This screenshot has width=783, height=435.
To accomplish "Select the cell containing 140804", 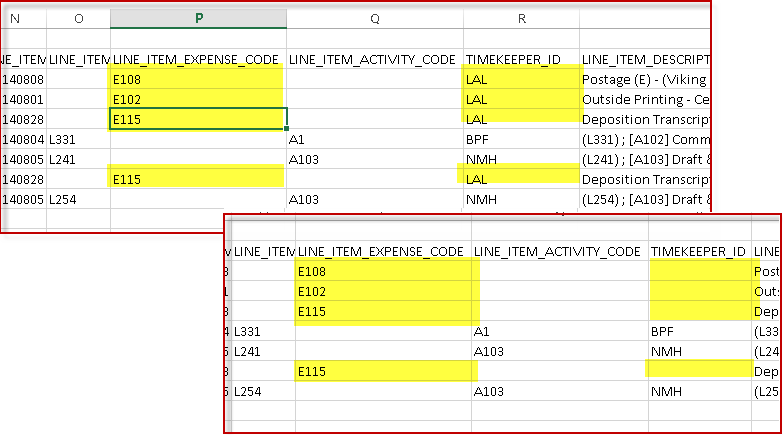I will pos(23,139).
